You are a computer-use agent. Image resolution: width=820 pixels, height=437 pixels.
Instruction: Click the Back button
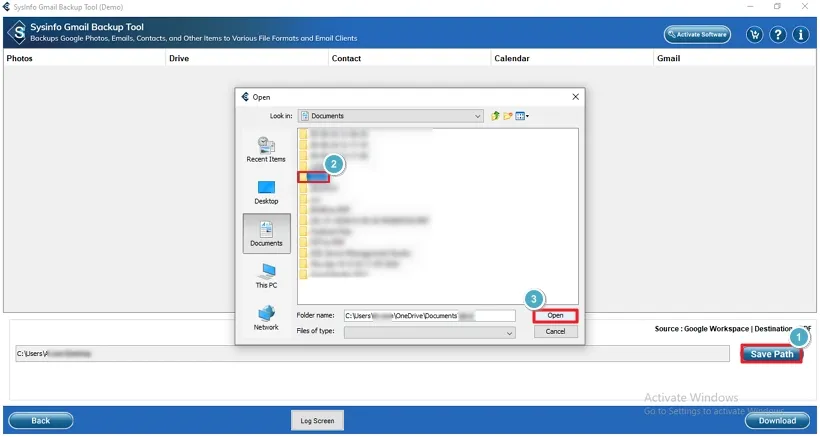[41, 420]
